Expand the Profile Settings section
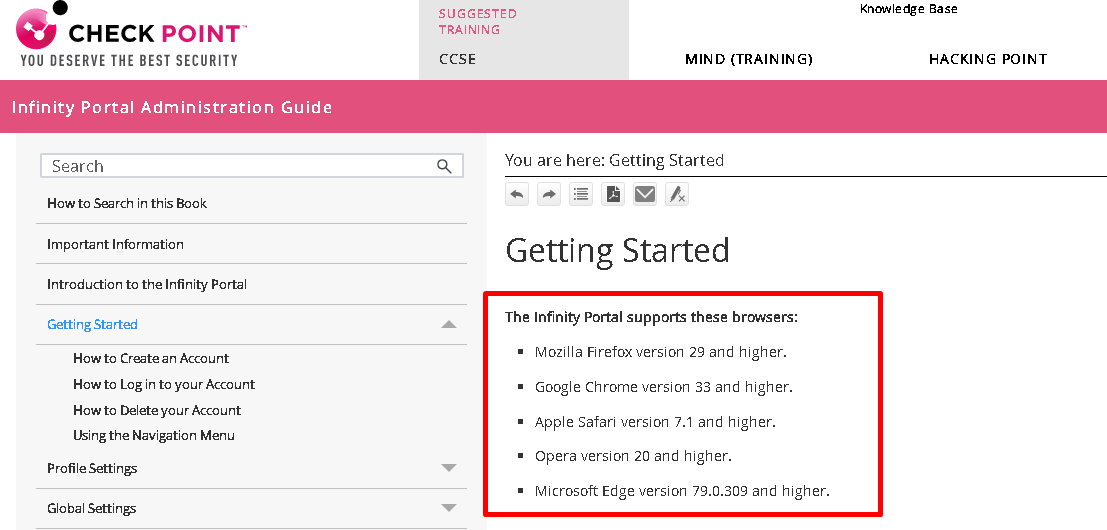This screenshot has width=1107, height=530. pos(448,468)
